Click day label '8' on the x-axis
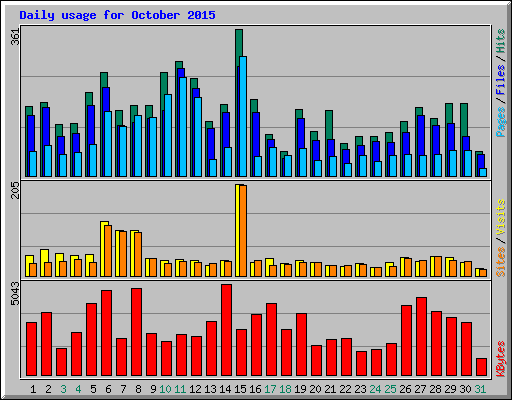 click(138, 389)
